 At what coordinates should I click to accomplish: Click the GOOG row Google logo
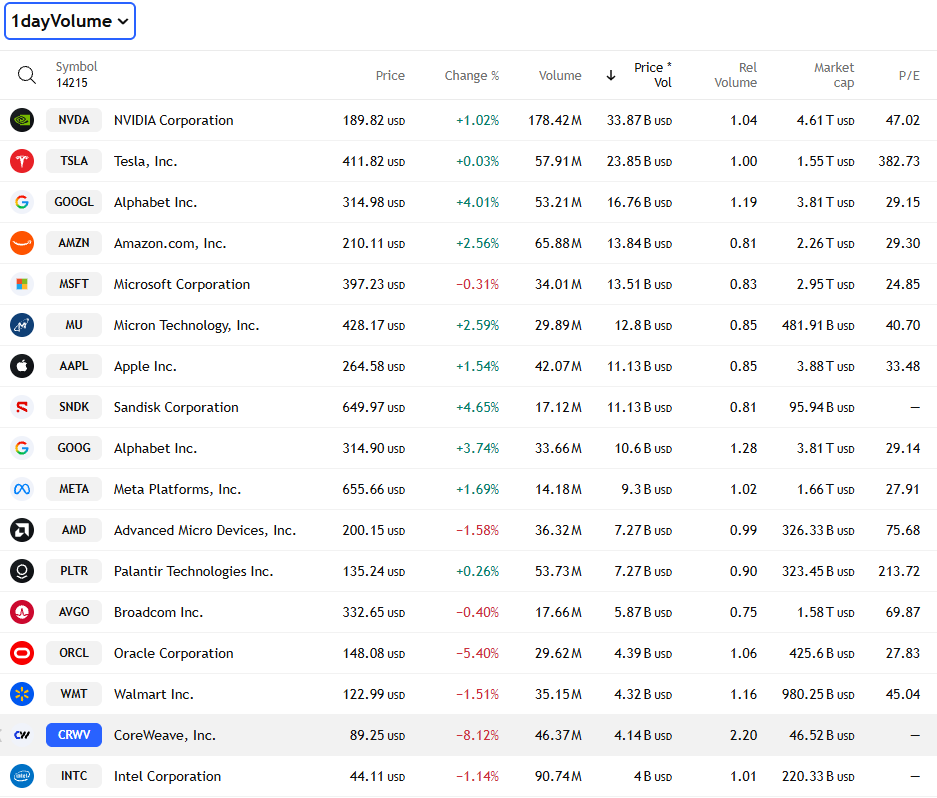pyautogui.click(x=22, y=448)
